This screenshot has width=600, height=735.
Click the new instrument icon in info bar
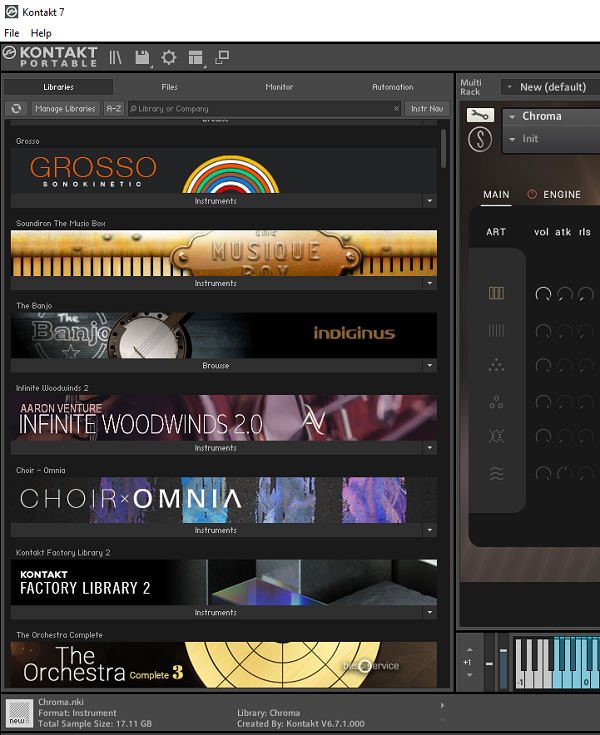[19, 713]
